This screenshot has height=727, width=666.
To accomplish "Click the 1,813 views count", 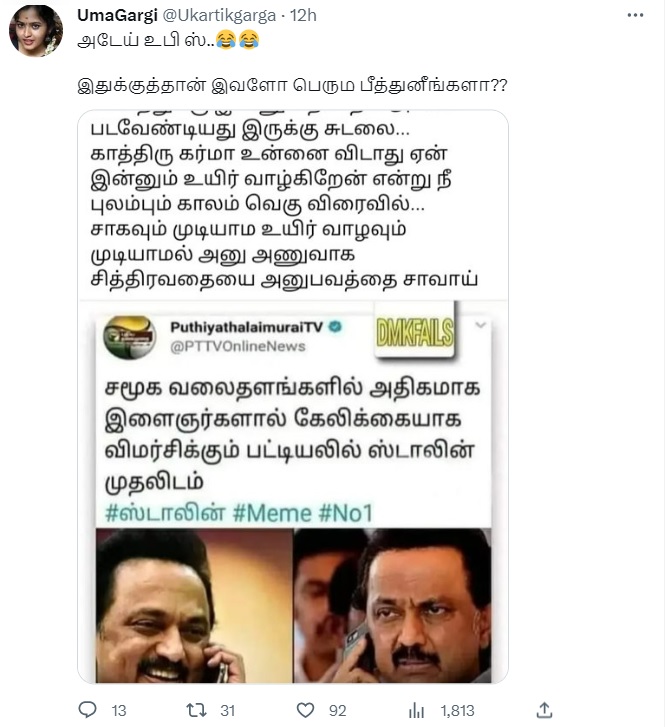I will click(x=457, y=710).
